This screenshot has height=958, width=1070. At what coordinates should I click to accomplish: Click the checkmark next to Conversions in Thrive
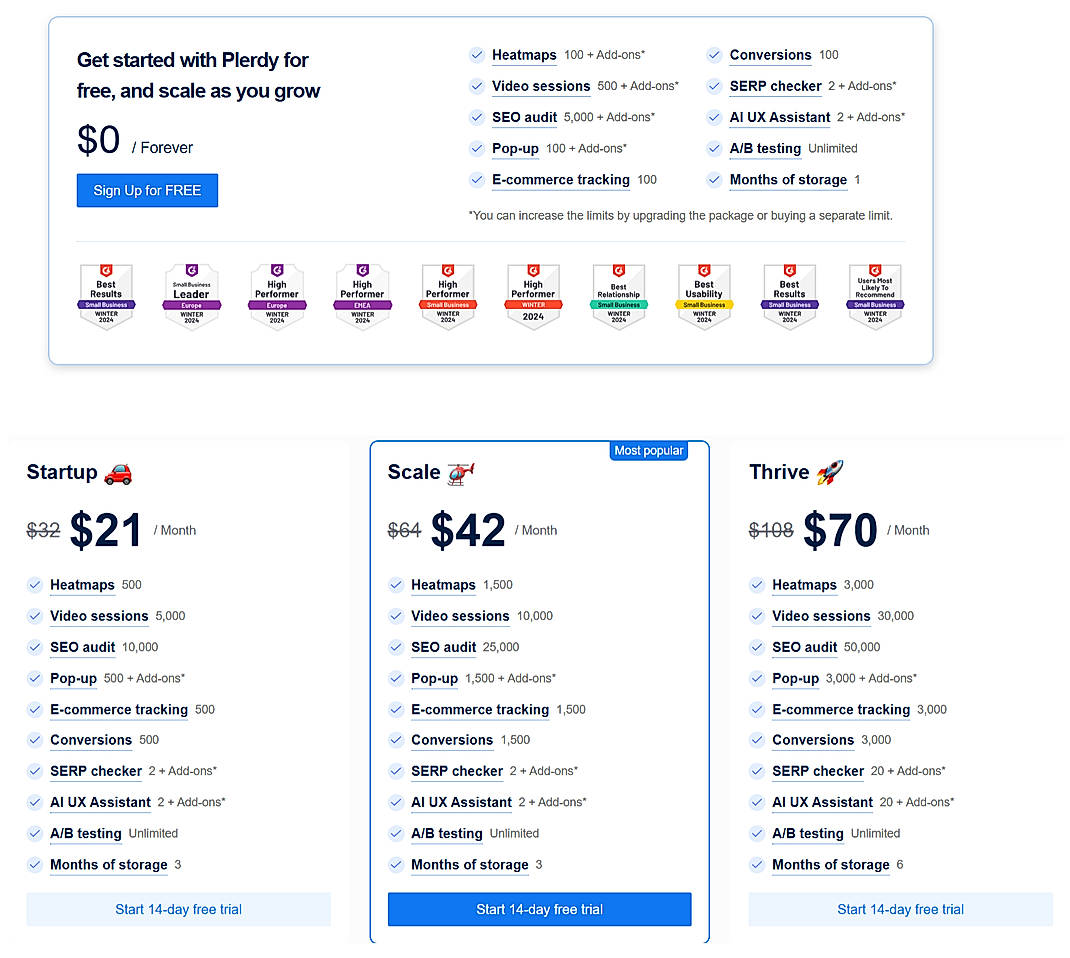tap(756, 740)
